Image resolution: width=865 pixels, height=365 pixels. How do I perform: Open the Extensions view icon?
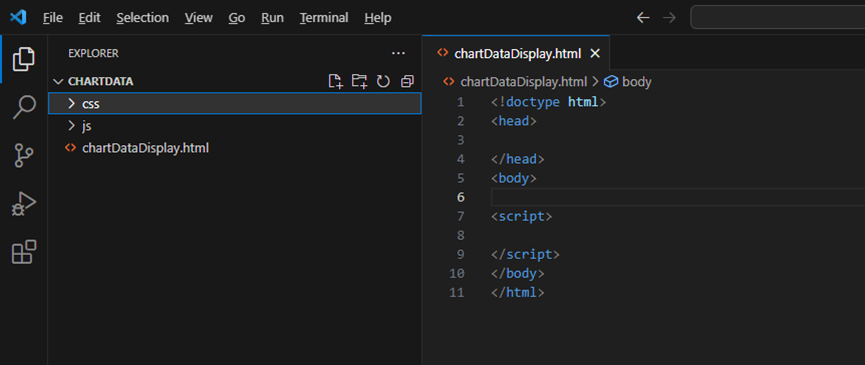coord(23,252)
